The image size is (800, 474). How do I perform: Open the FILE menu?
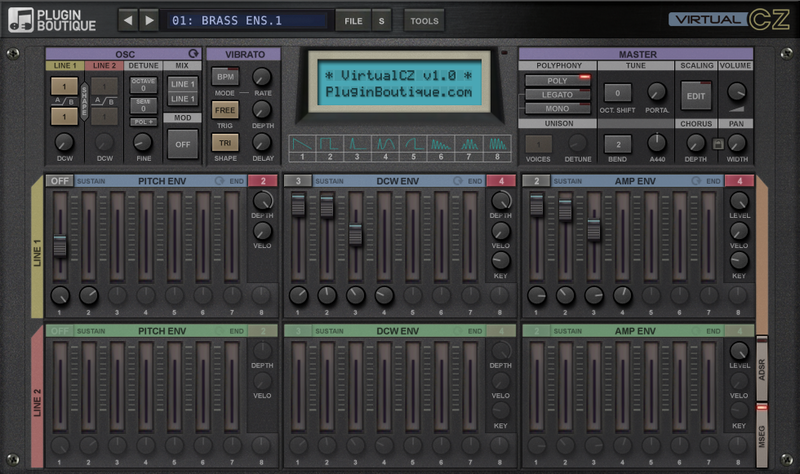pos(351,20)
